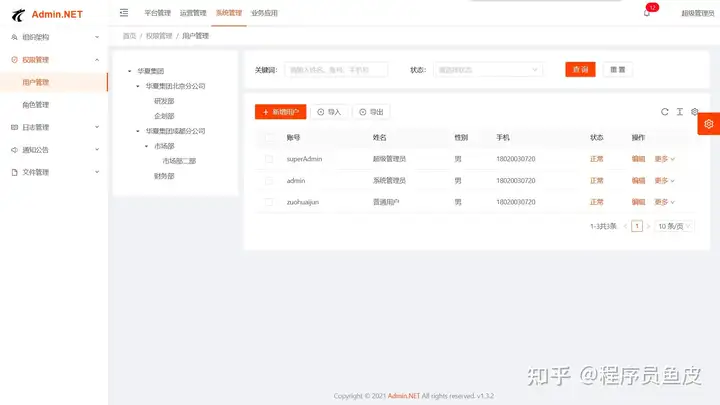Select the 华夏集团 root tree node label

click(x=151, y=71)
